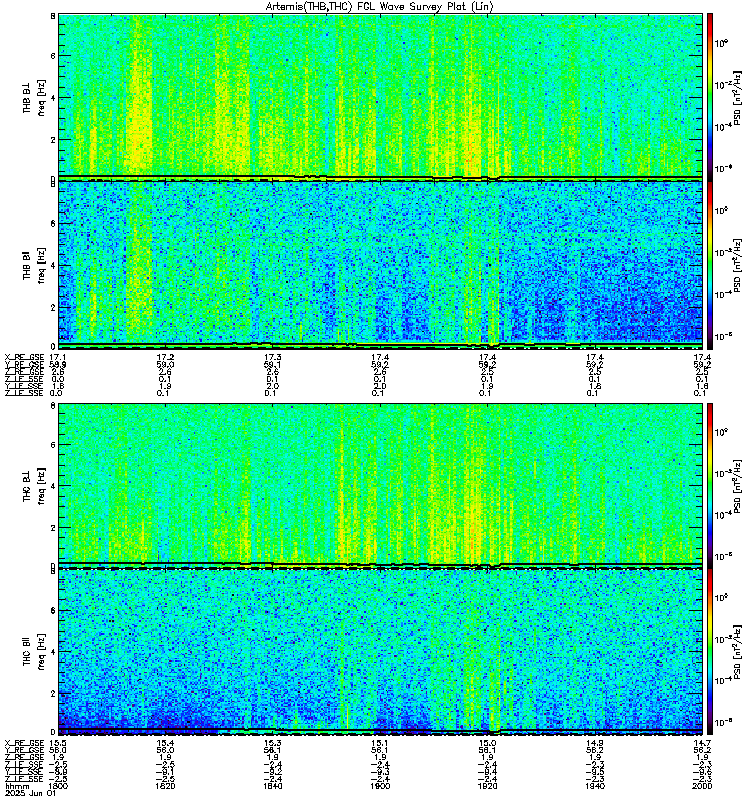Viewport: 750px width, 800px height.
Task: Click the 'PSD [nT²/Hz]' label of the bottom color bar
Action: 738,650
